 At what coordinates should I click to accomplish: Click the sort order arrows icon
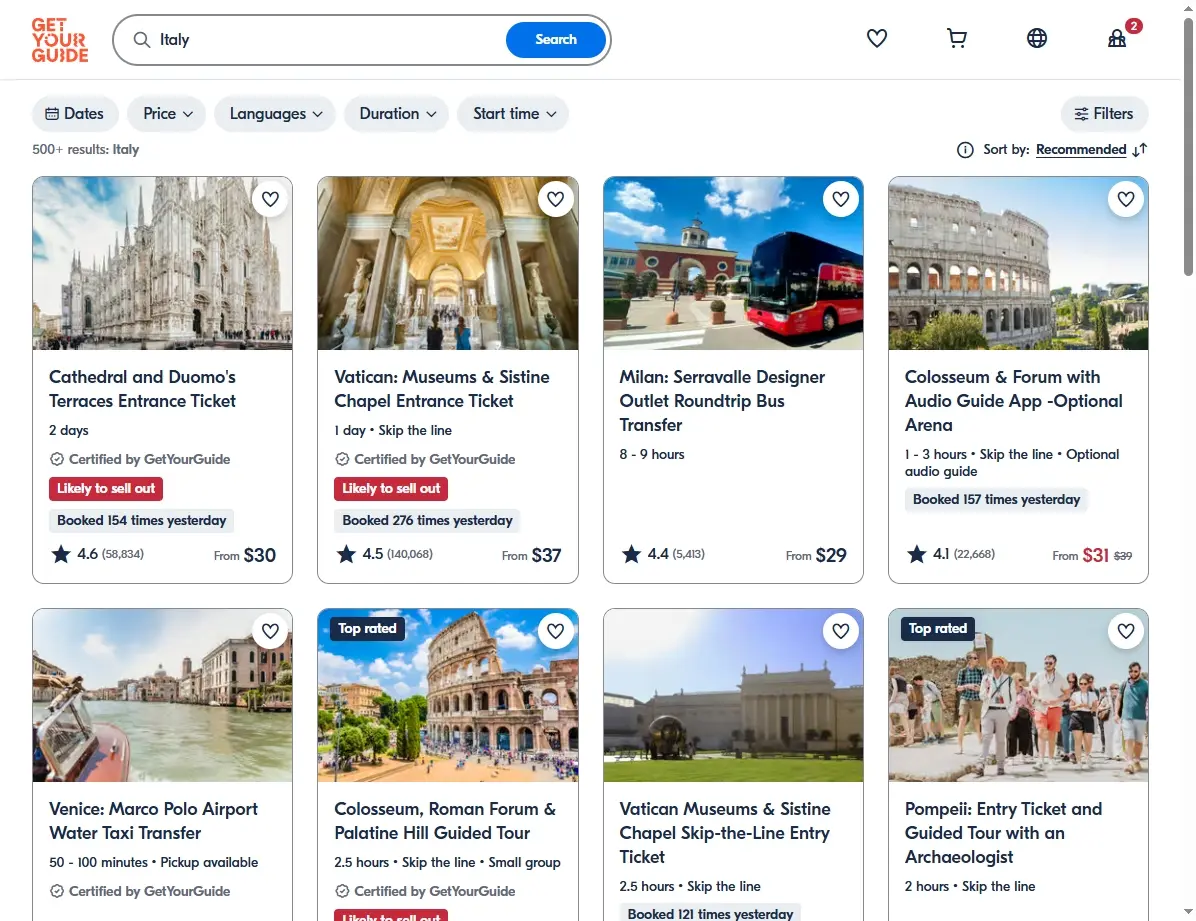point(1140,150)
